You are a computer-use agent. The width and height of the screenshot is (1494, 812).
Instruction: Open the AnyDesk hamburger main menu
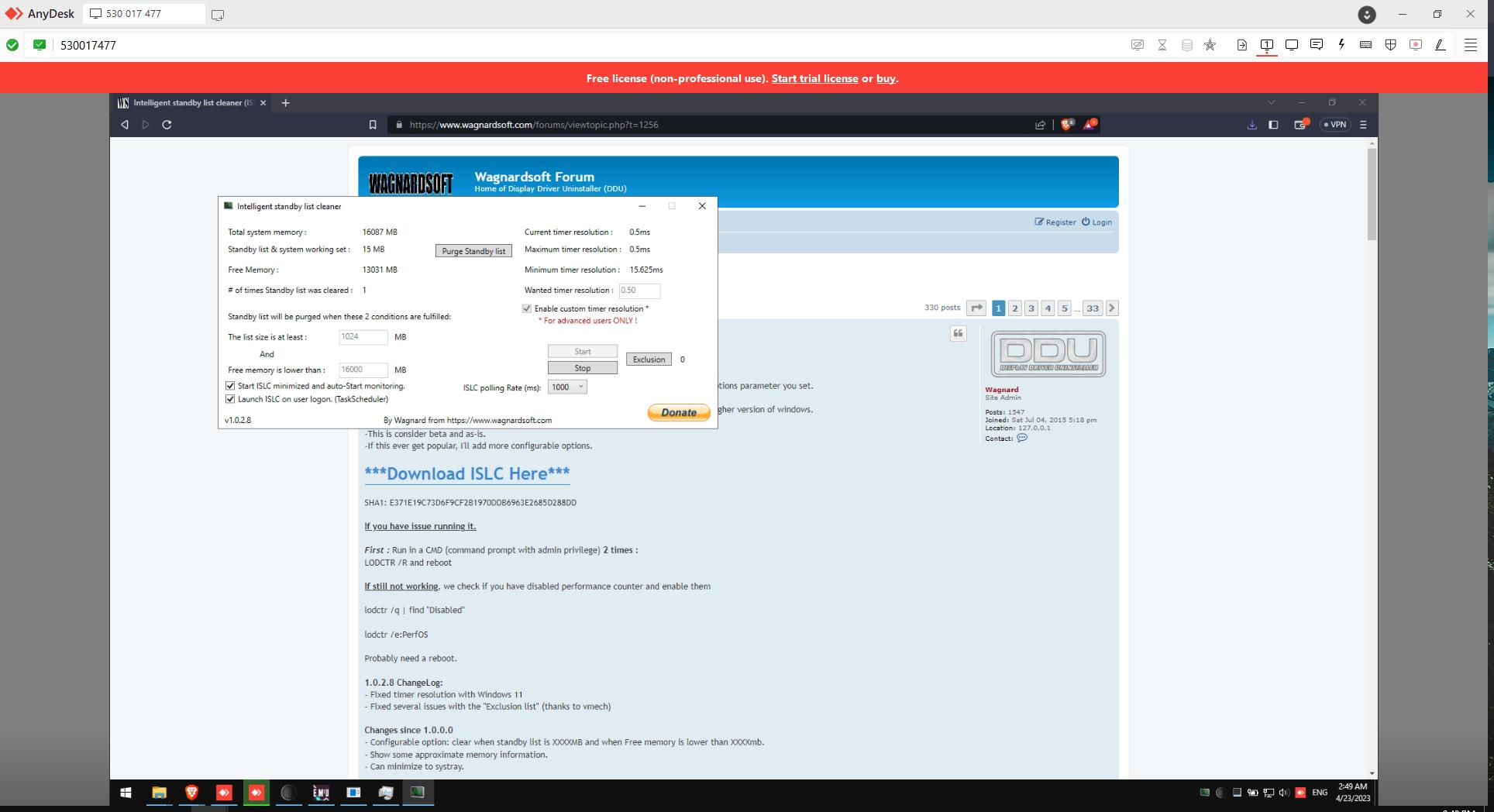coord(1470,45)
